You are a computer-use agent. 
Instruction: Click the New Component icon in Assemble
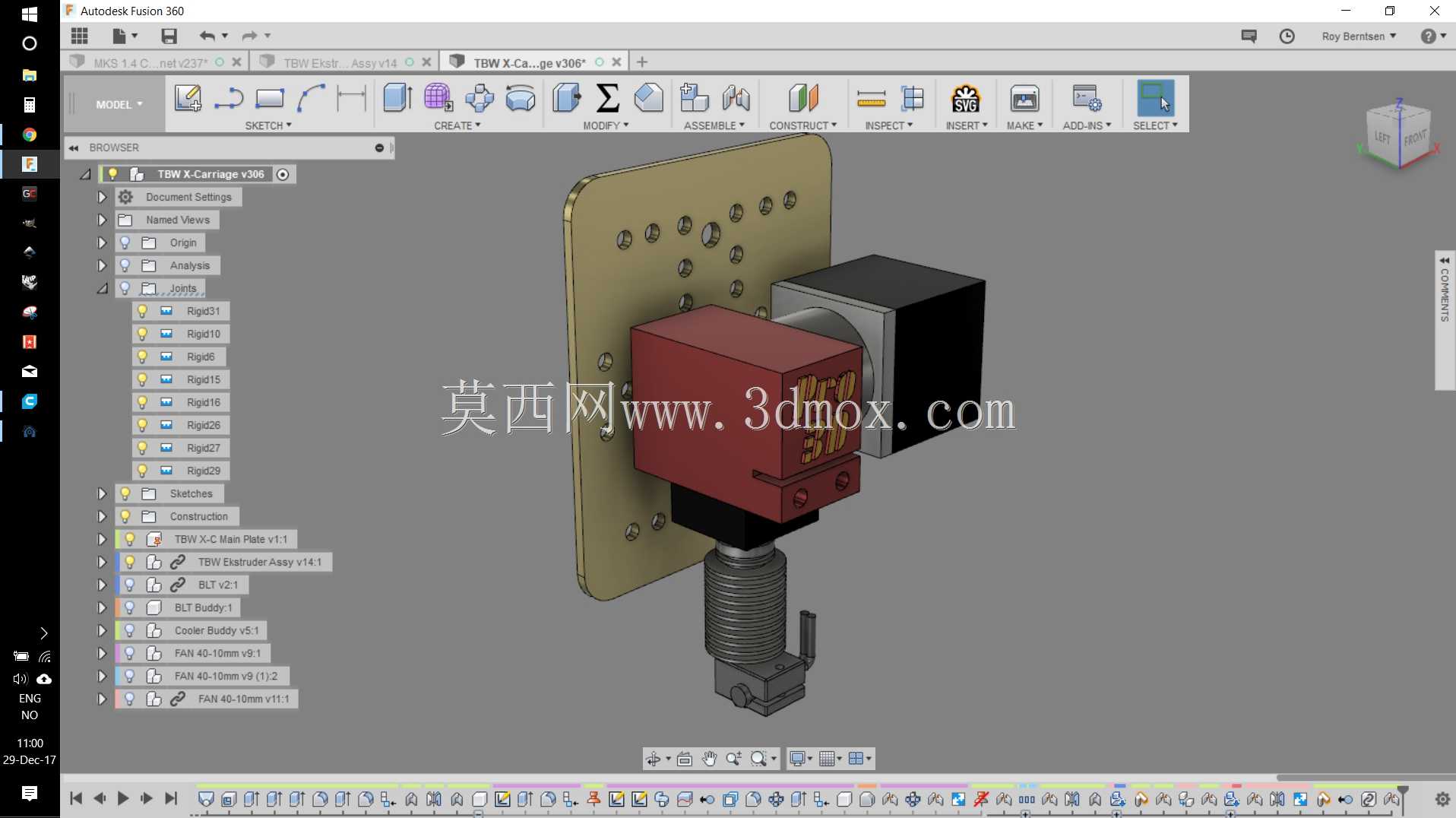point(694,98)
